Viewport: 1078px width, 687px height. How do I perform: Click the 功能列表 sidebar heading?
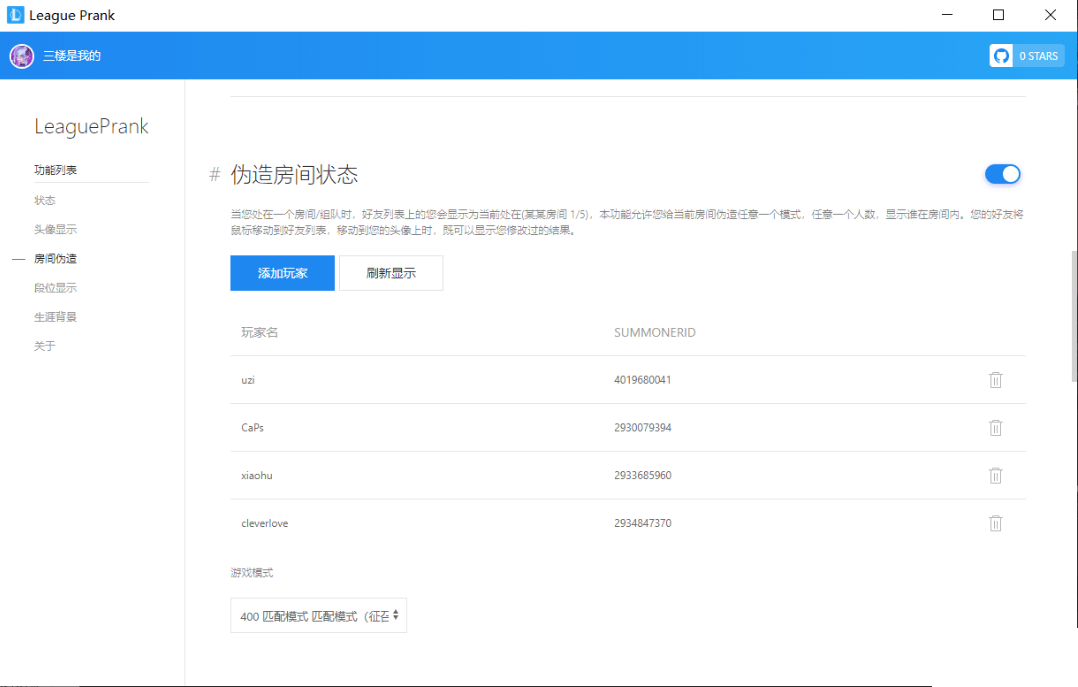56,170
